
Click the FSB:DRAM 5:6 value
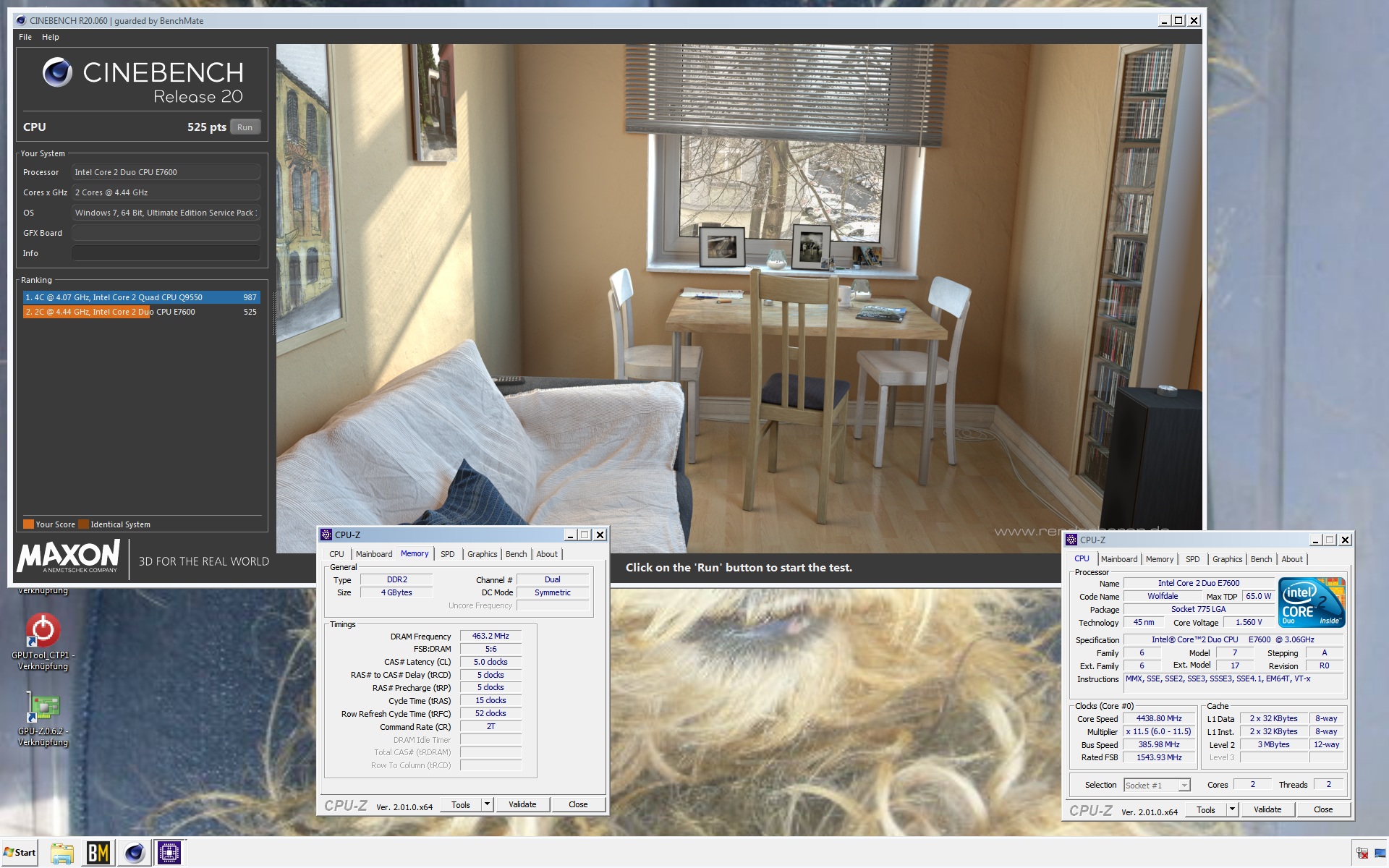tap(490, 649)
